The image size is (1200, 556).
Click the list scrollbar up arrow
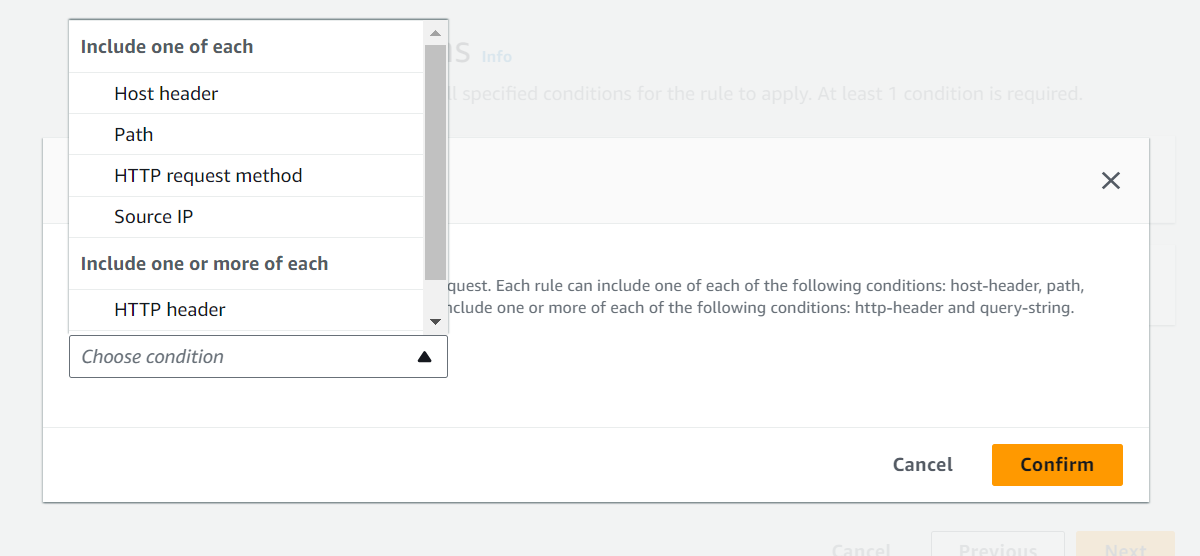pos(435,32)
